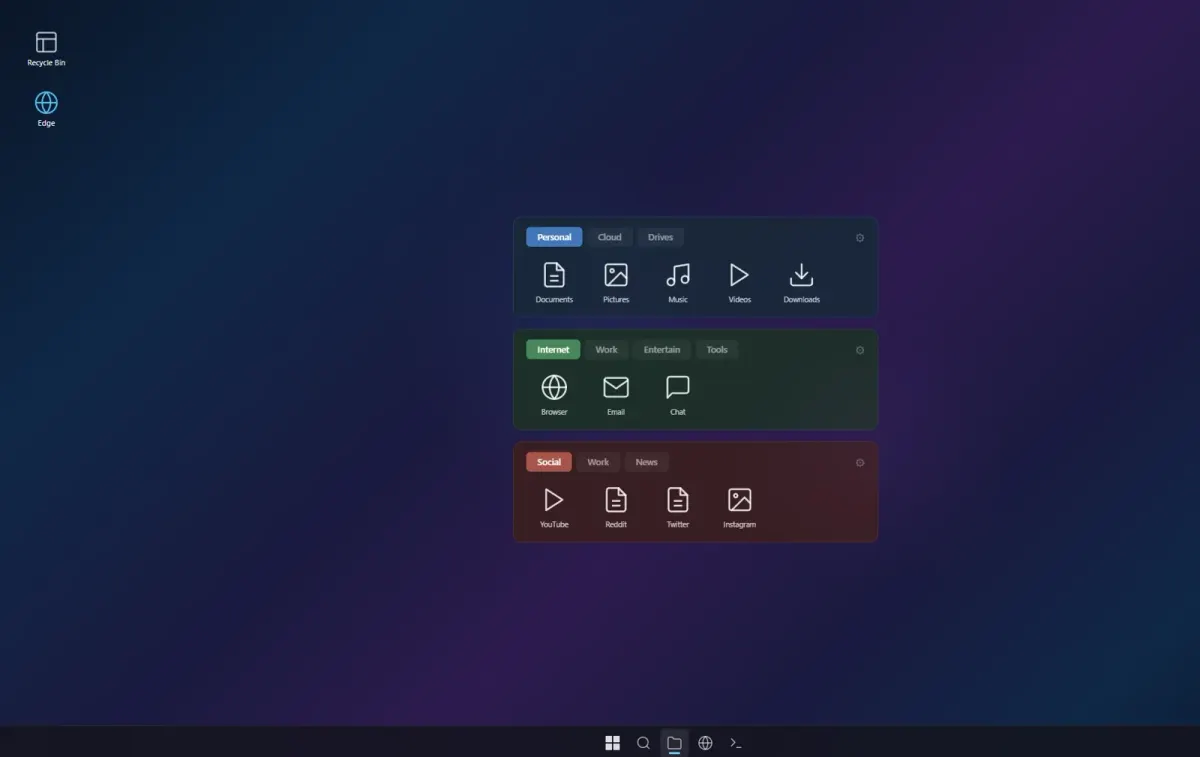This screenshot has height=757, width=1200.
Task: Open the Videos folder icon
Action: (x=739, y=282)
